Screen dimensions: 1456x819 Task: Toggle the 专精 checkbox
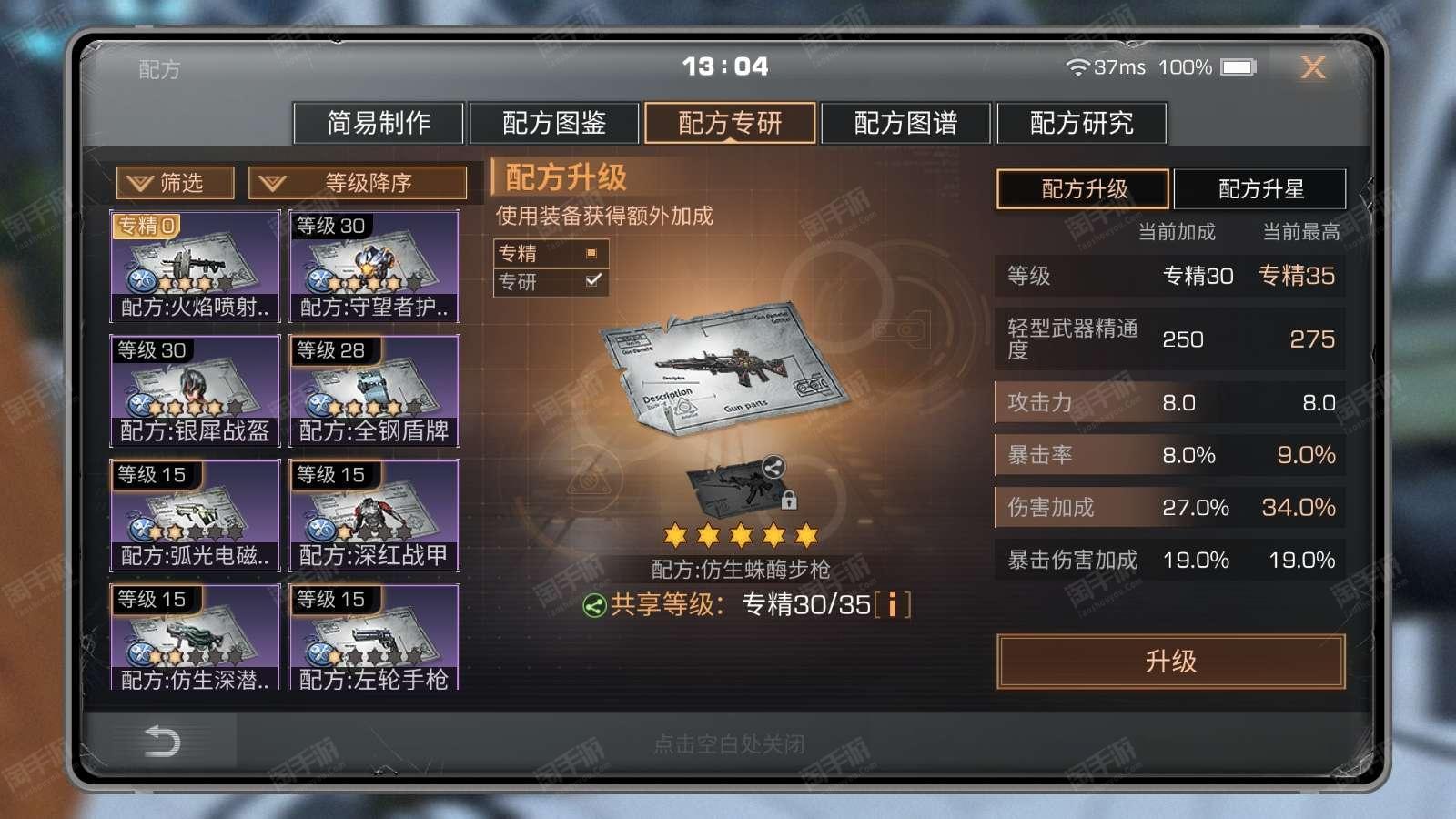(x=592, y=253)
